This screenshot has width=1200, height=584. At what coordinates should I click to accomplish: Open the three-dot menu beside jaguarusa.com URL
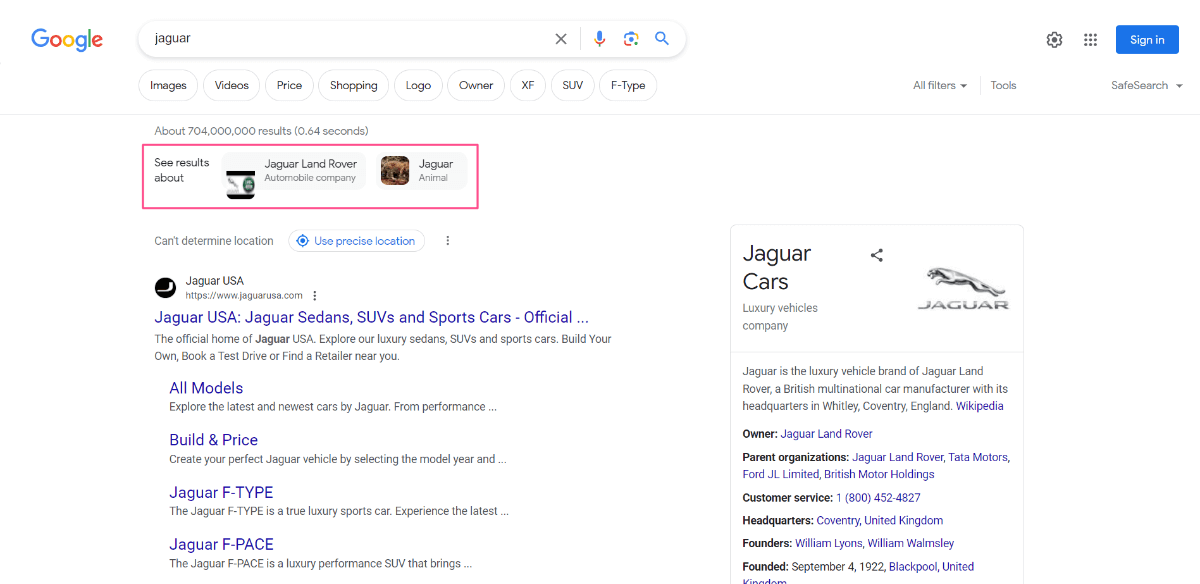(x=315, y=295)
